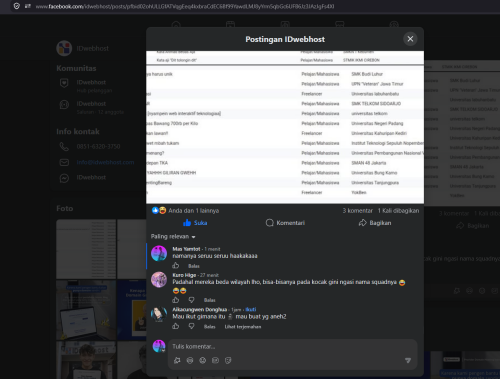500x379 pixels.
Task: Click the avatar sticker icon in comment box
Action: pyautogui.click(x=177, y=360)
